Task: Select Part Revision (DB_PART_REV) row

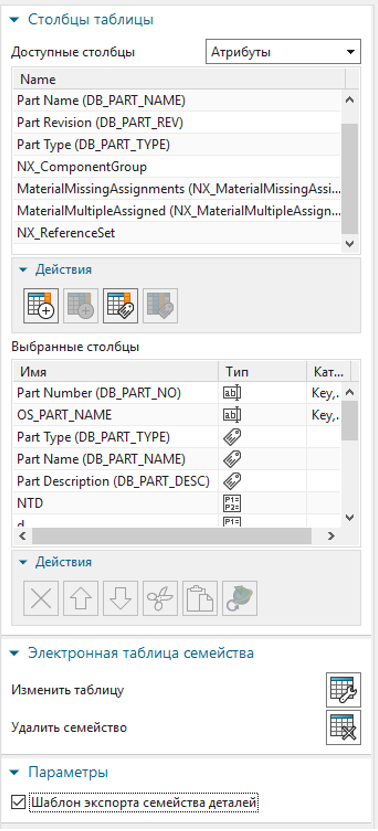Action: [177, 122]
